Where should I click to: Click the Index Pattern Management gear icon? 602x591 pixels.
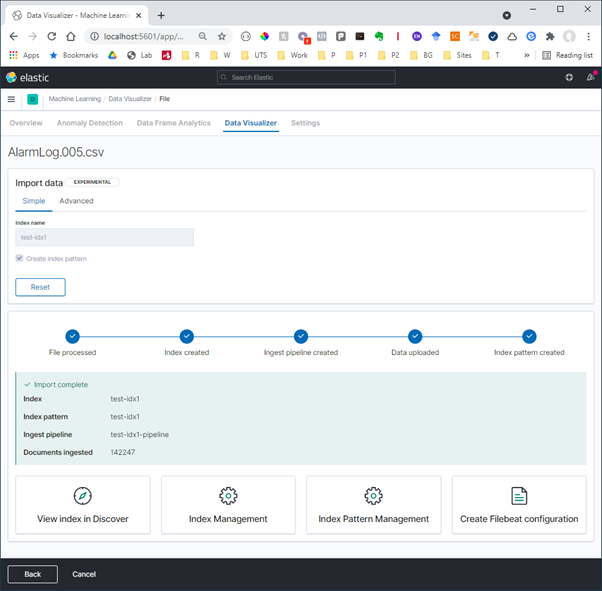coord(373,496)
